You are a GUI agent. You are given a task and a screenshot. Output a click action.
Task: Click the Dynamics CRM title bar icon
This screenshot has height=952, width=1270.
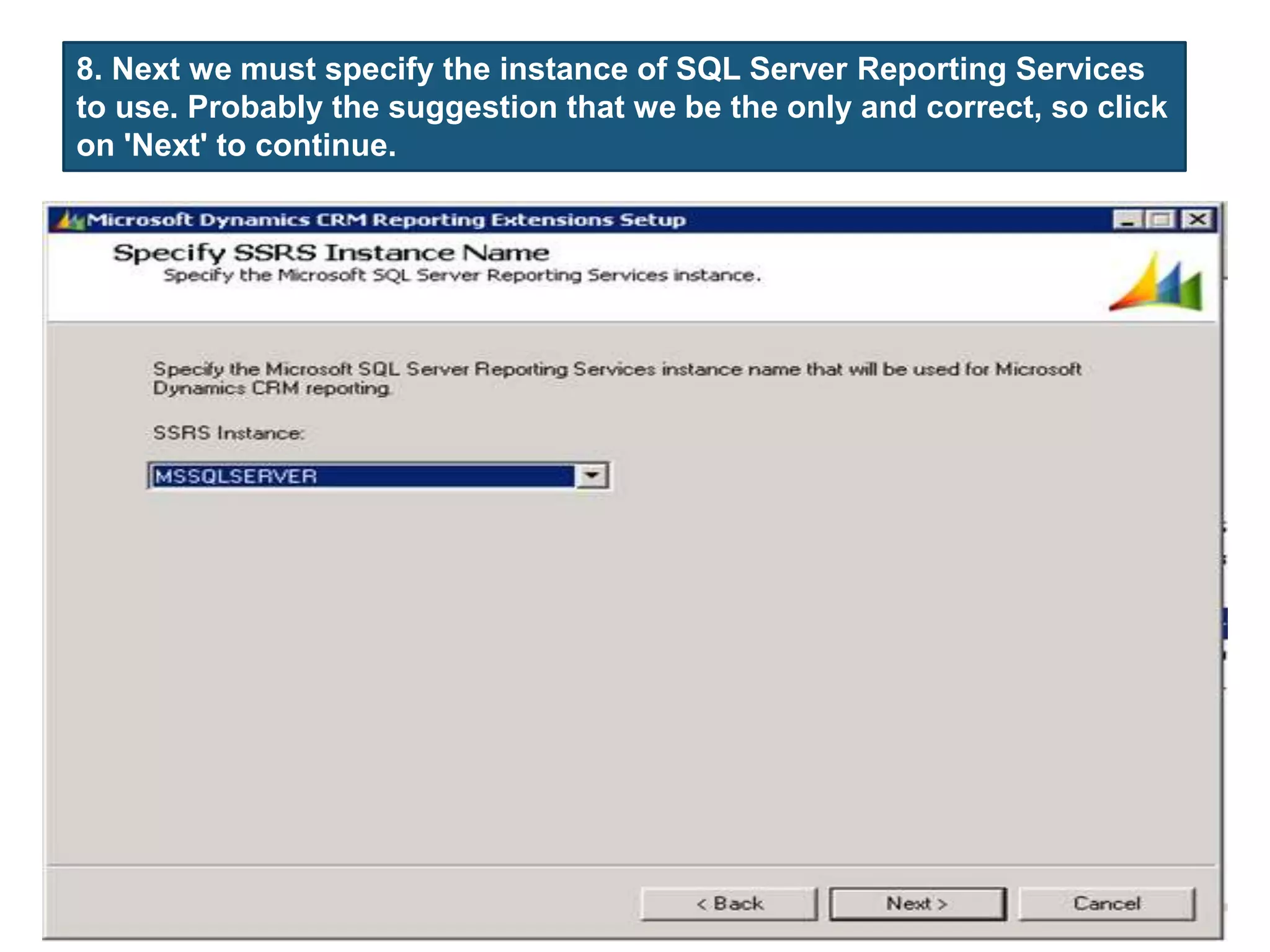(x=69, y=220)
